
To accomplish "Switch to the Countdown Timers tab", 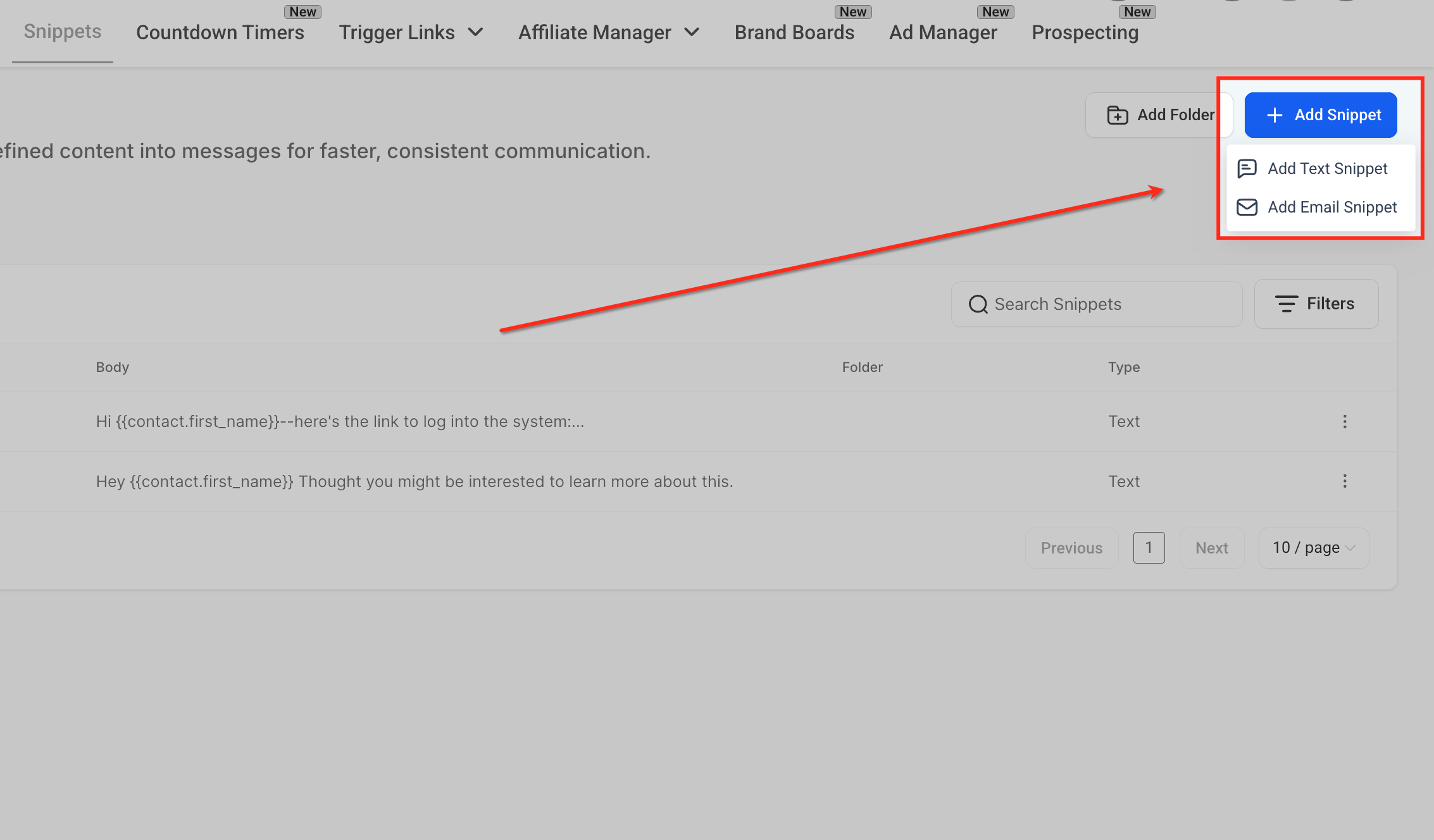I will point(220,32).
